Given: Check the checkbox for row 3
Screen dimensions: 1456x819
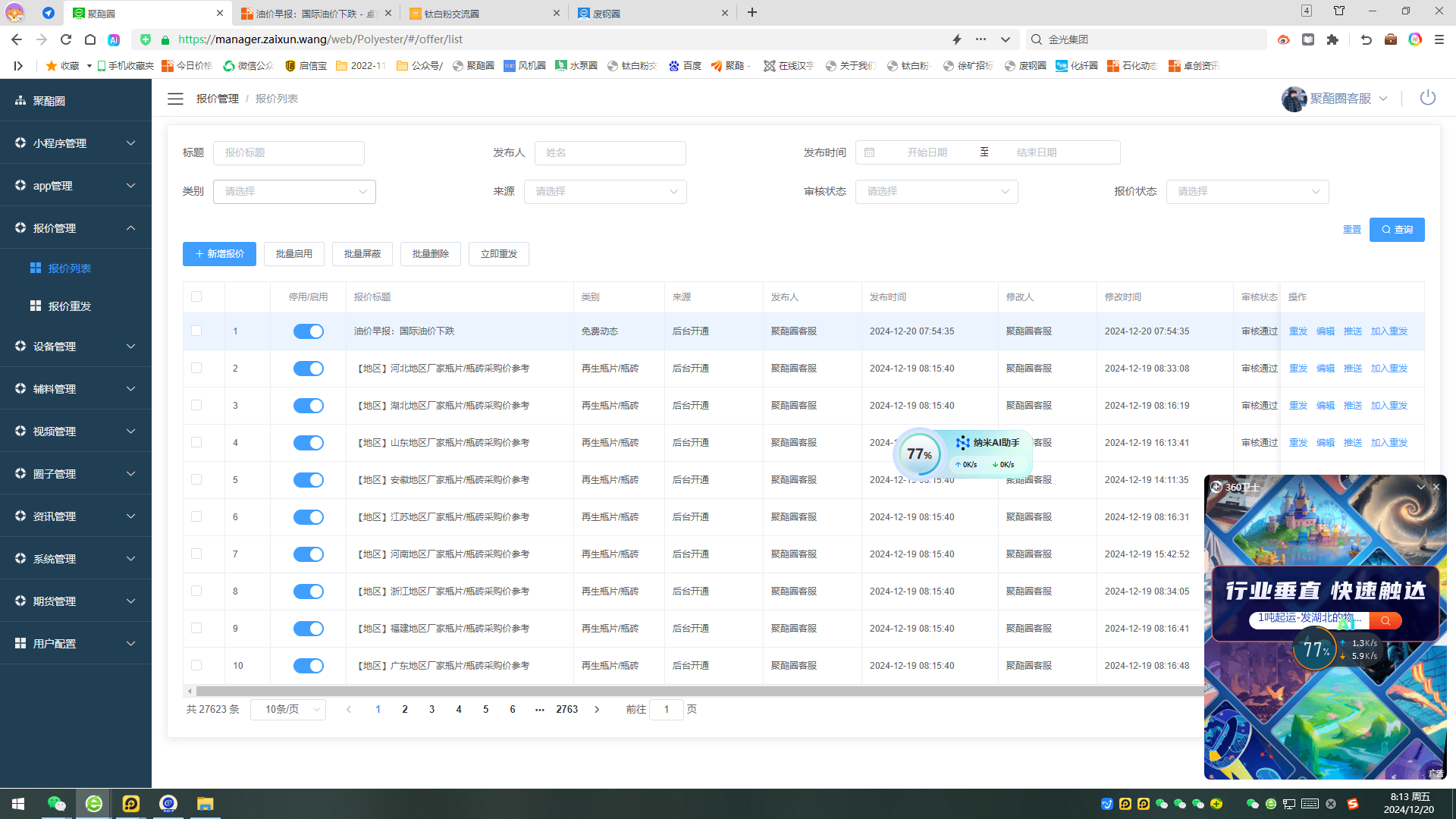Looking at the screenshot, I should tap(196, 405).
